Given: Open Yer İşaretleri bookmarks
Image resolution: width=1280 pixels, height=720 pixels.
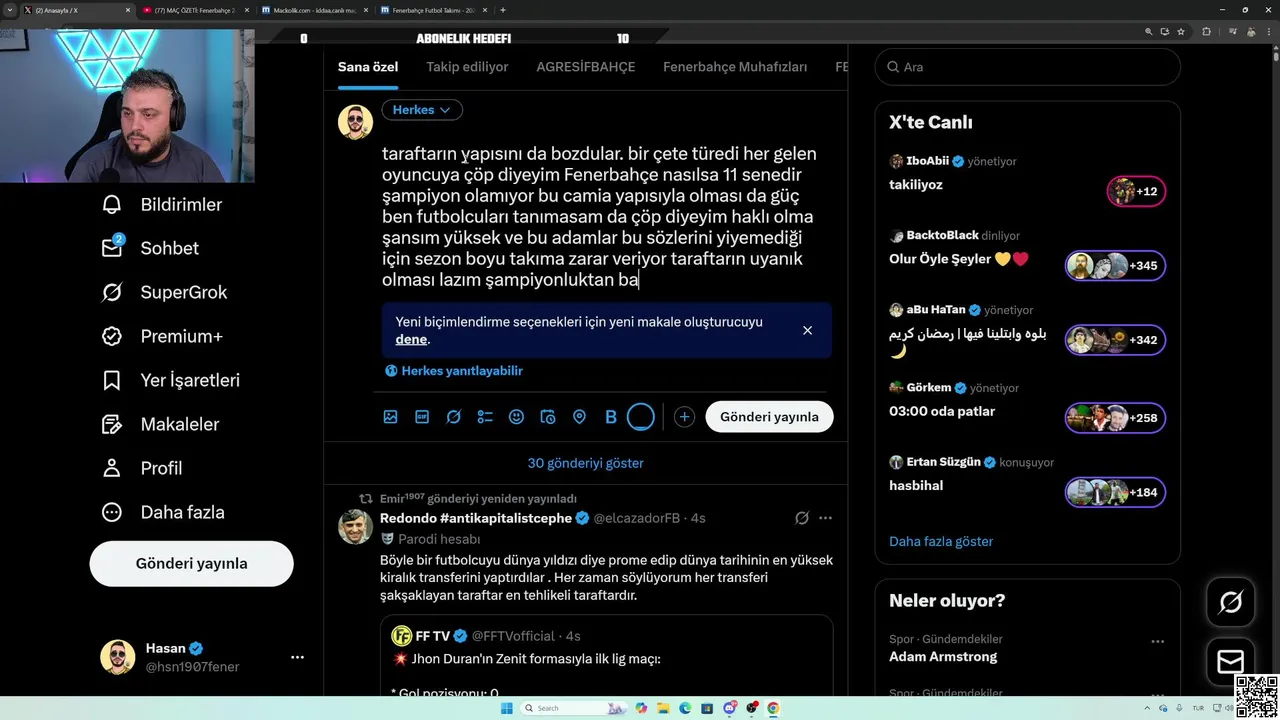Looking at the screenshot, I should point(170,380).
